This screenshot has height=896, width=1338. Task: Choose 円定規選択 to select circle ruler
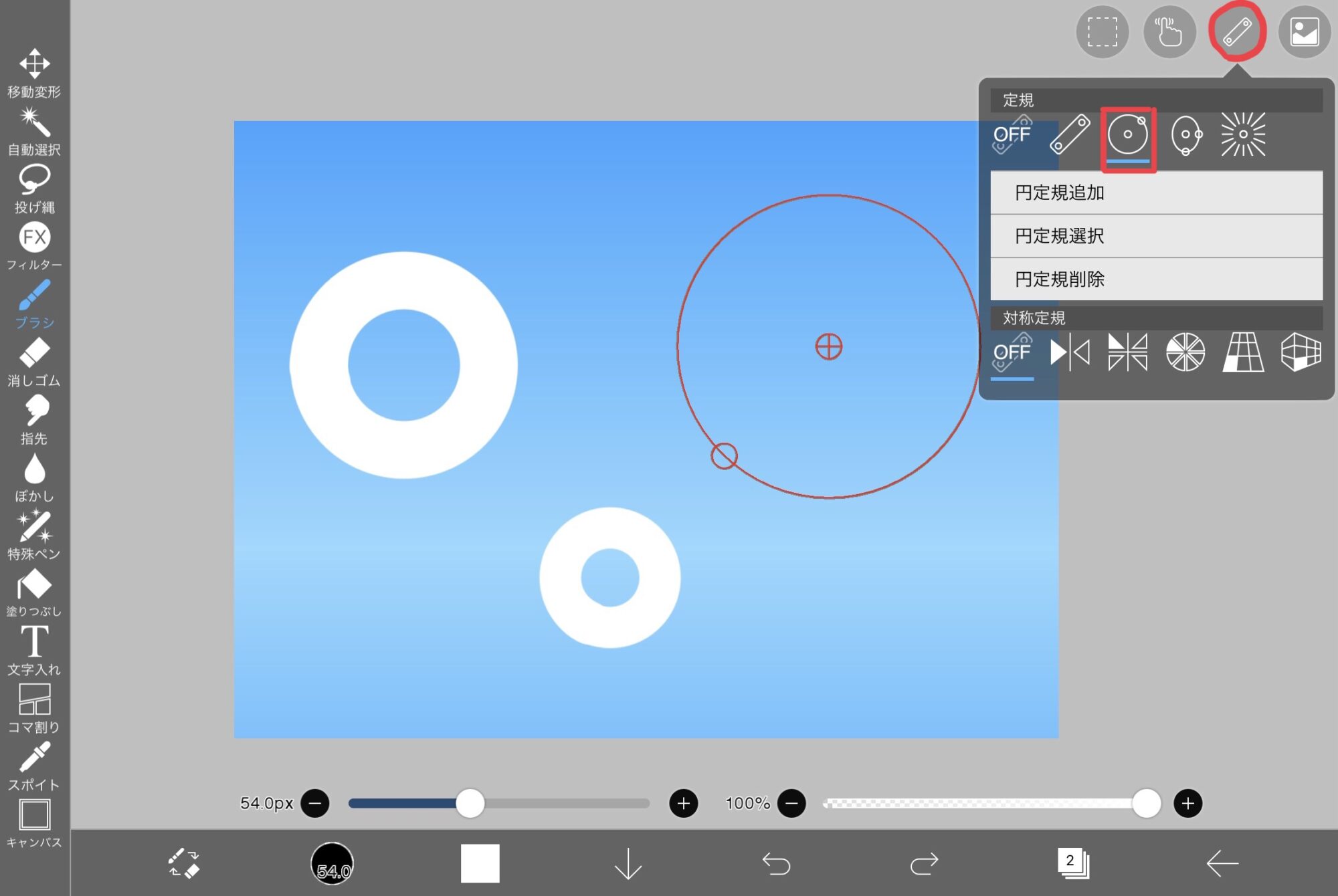pos(1156,236)
